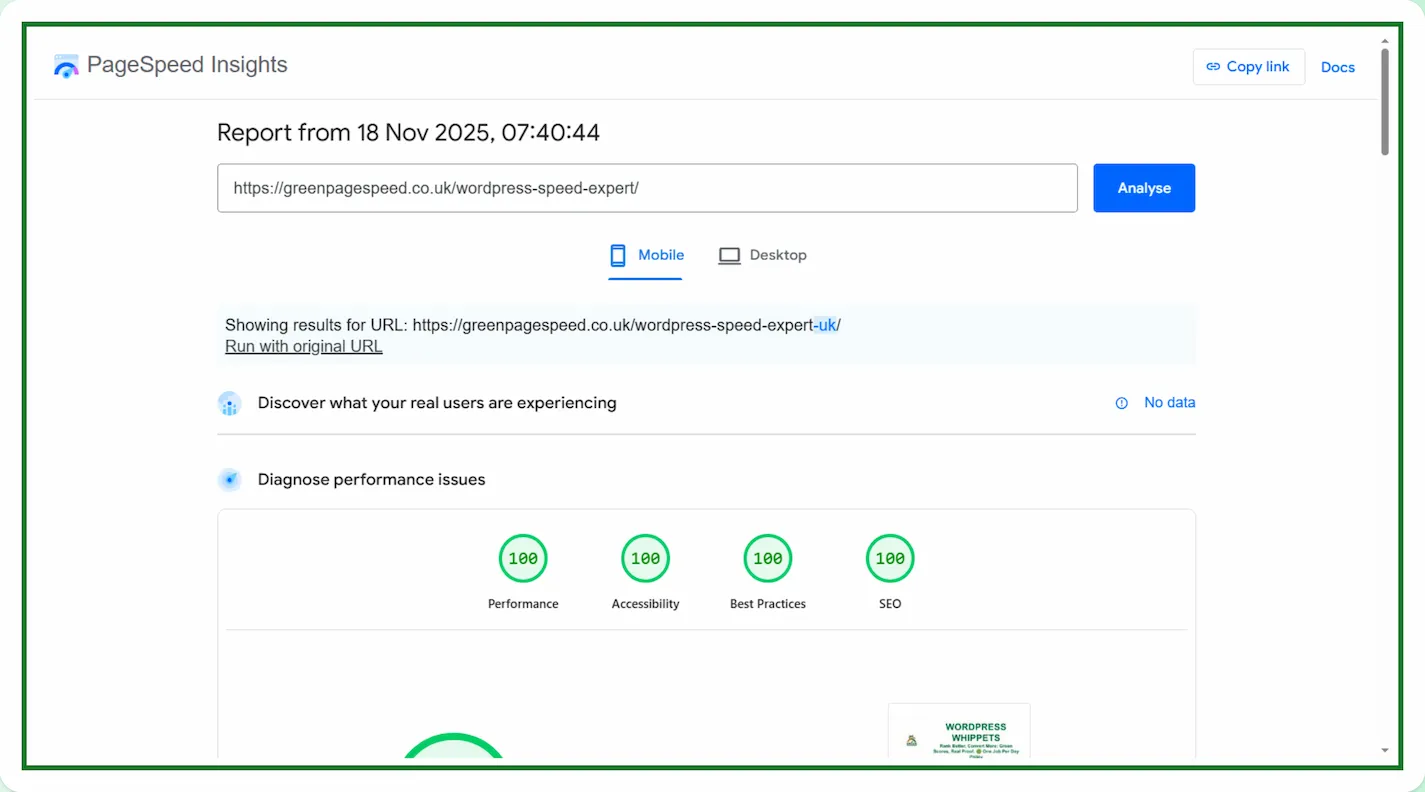The width and height of the screenshot is (1425, 792).
Task: Select the SEO score gauge
Action: pyautogui.click(x=890, y=559)
